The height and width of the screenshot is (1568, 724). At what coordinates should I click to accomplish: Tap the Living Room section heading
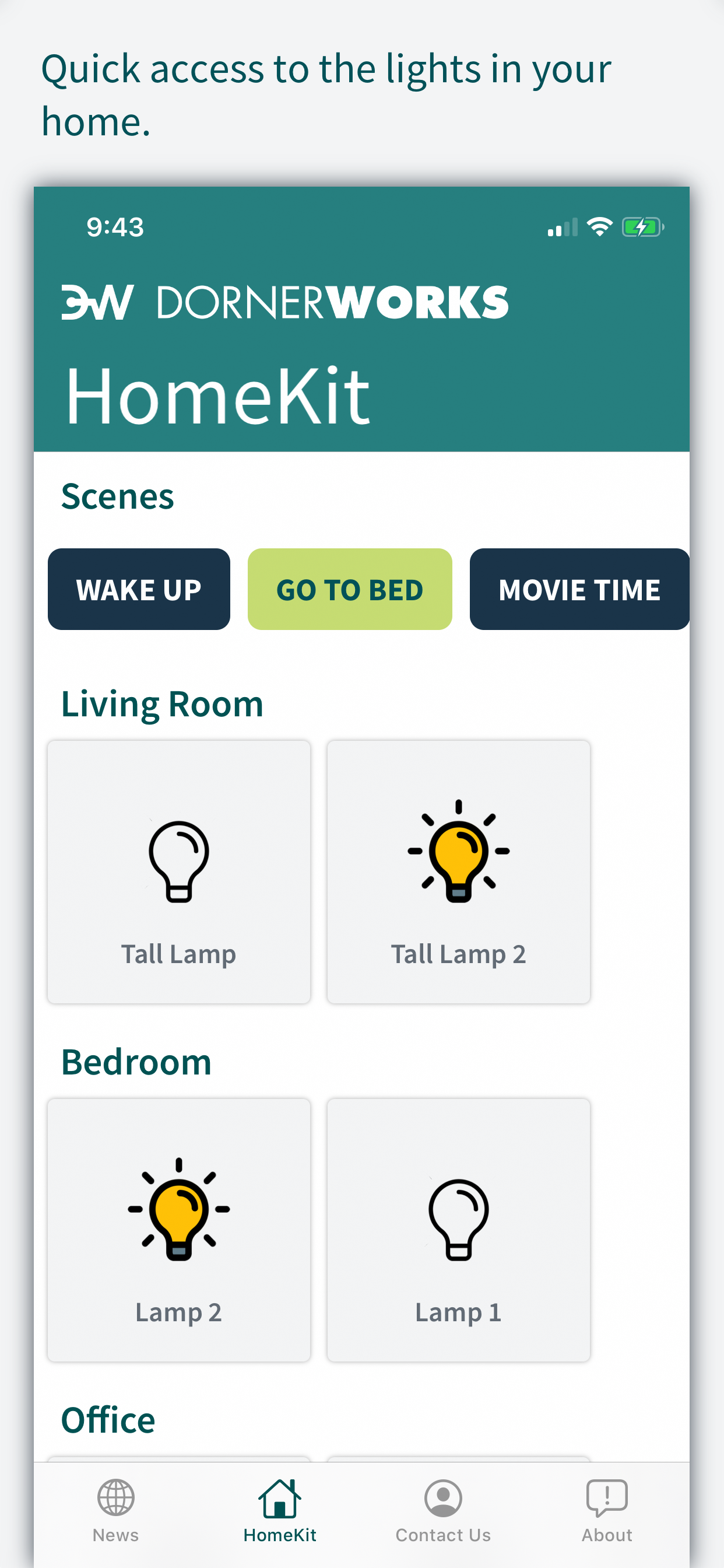pyautogui.click(x=162, y=705)
